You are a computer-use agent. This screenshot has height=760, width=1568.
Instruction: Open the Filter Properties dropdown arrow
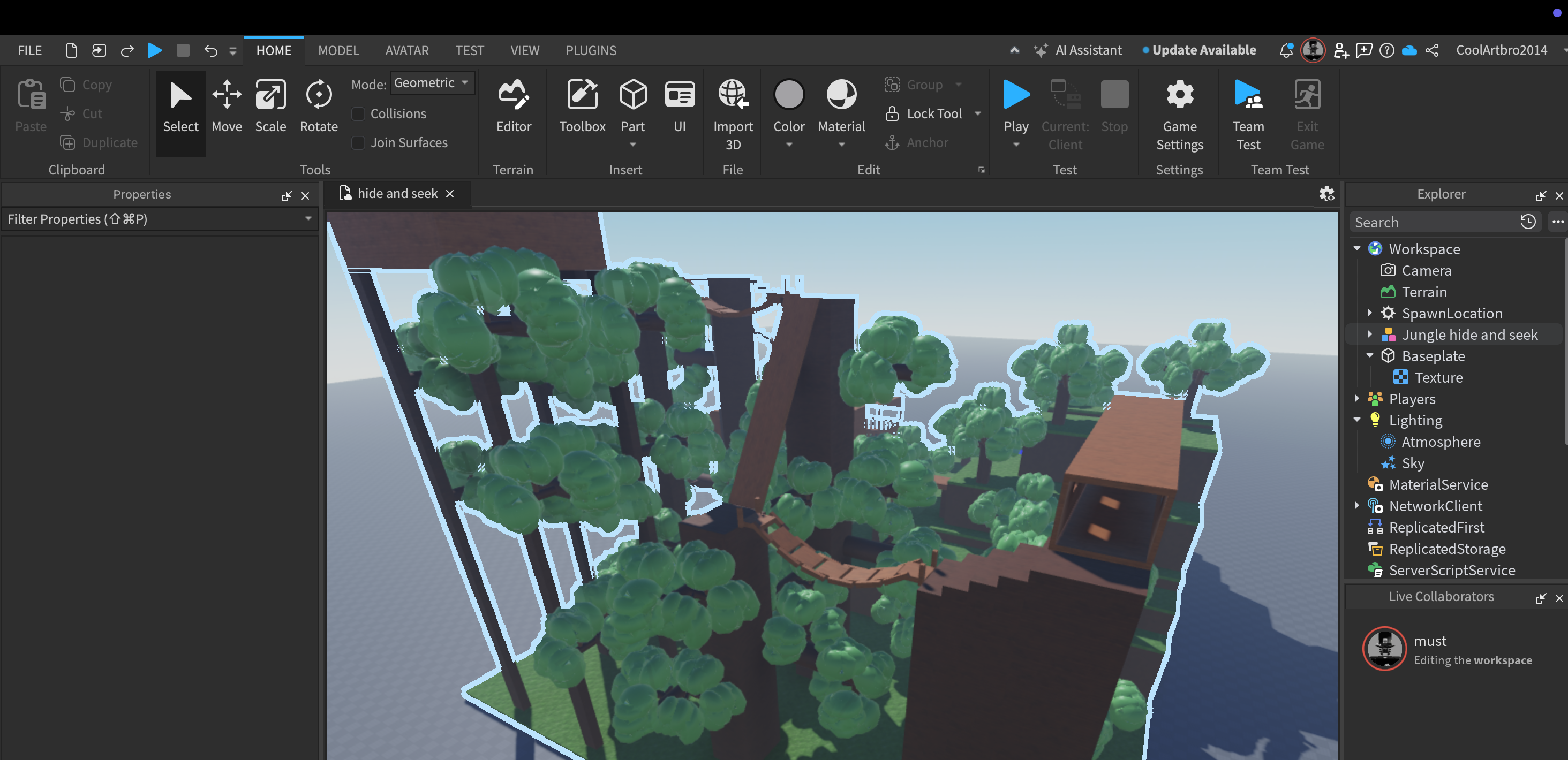pyautogui.click(x=308, y=218)
